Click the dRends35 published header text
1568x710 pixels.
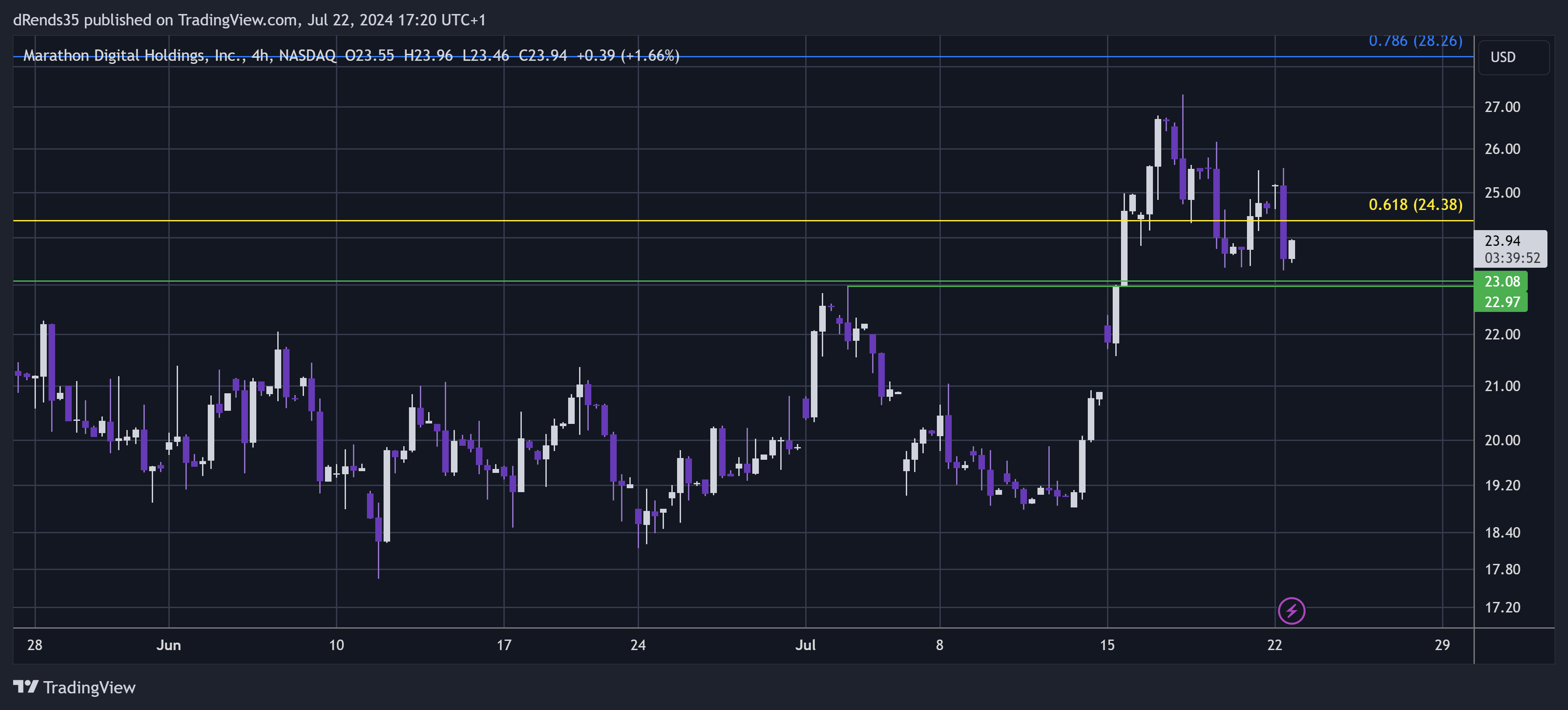(250, 20)
